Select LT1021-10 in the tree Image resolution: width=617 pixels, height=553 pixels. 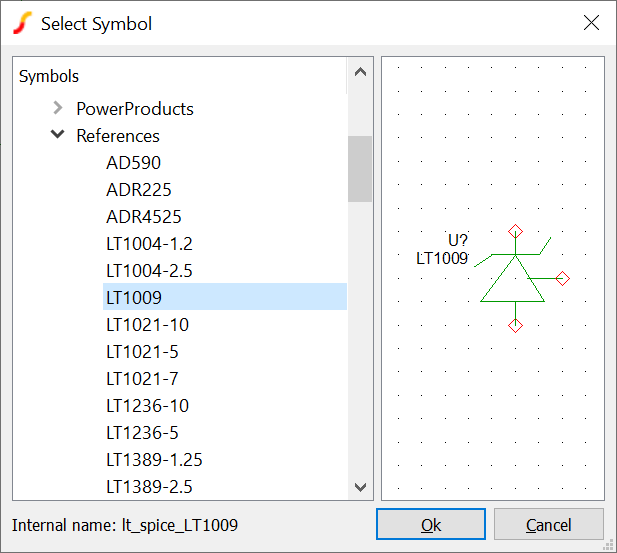pos(147,324)
